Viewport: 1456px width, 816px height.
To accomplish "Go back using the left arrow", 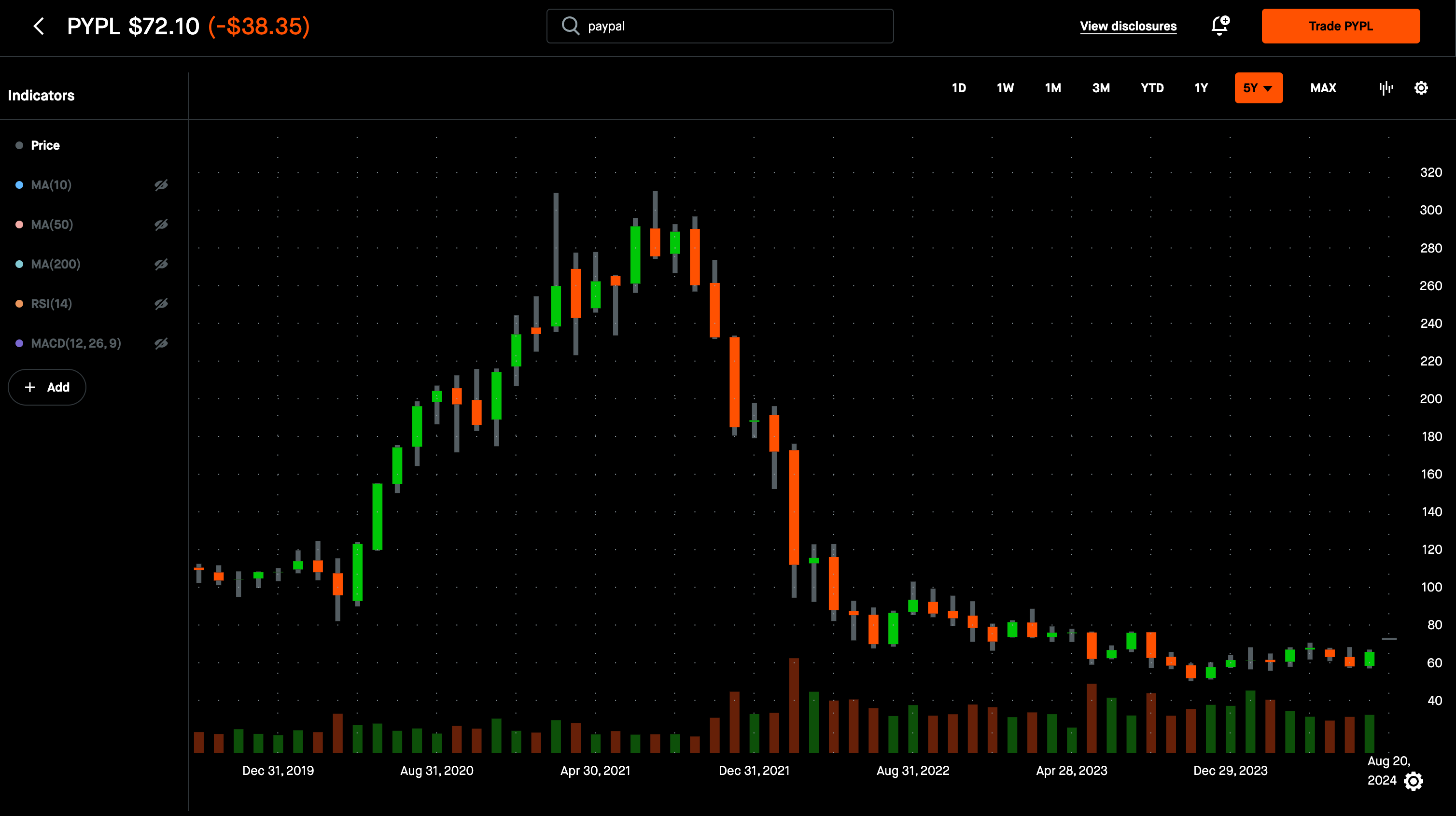I will 39,26.
